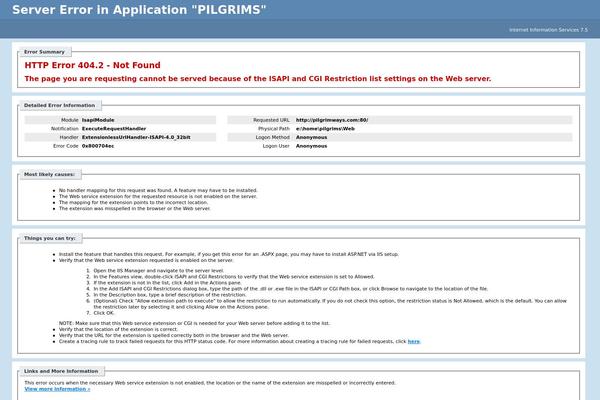Click the 'Most likely causes:' section label
The width and height of the screenshot is (600, 400).
tap(49, 175)
